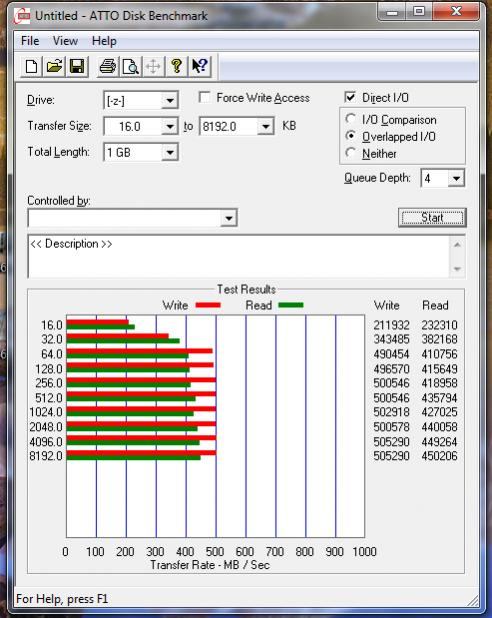Click read value 232310
492x618 pixels.
[440, 325]
